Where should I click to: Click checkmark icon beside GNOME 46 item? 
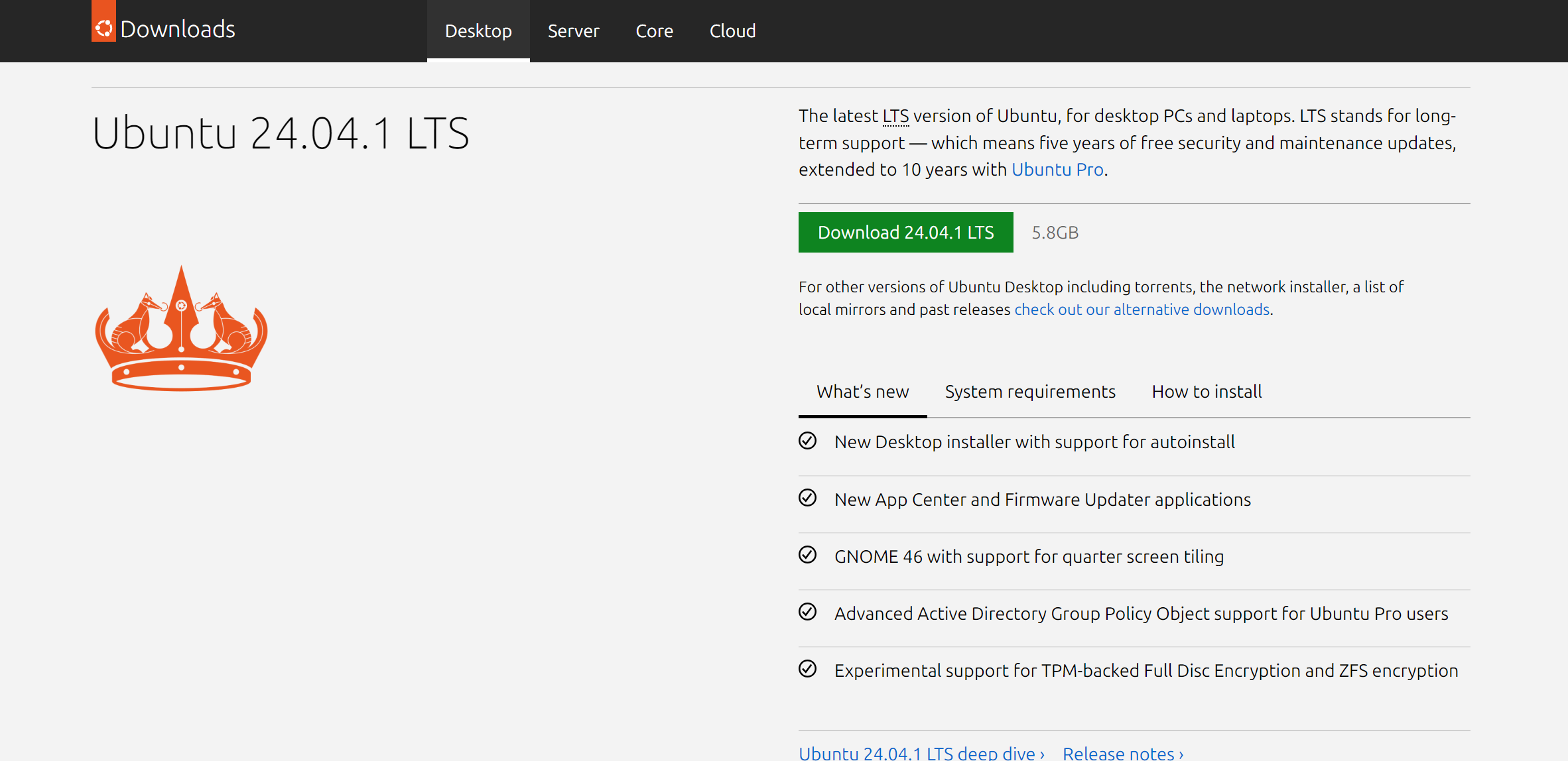point(808,555)
